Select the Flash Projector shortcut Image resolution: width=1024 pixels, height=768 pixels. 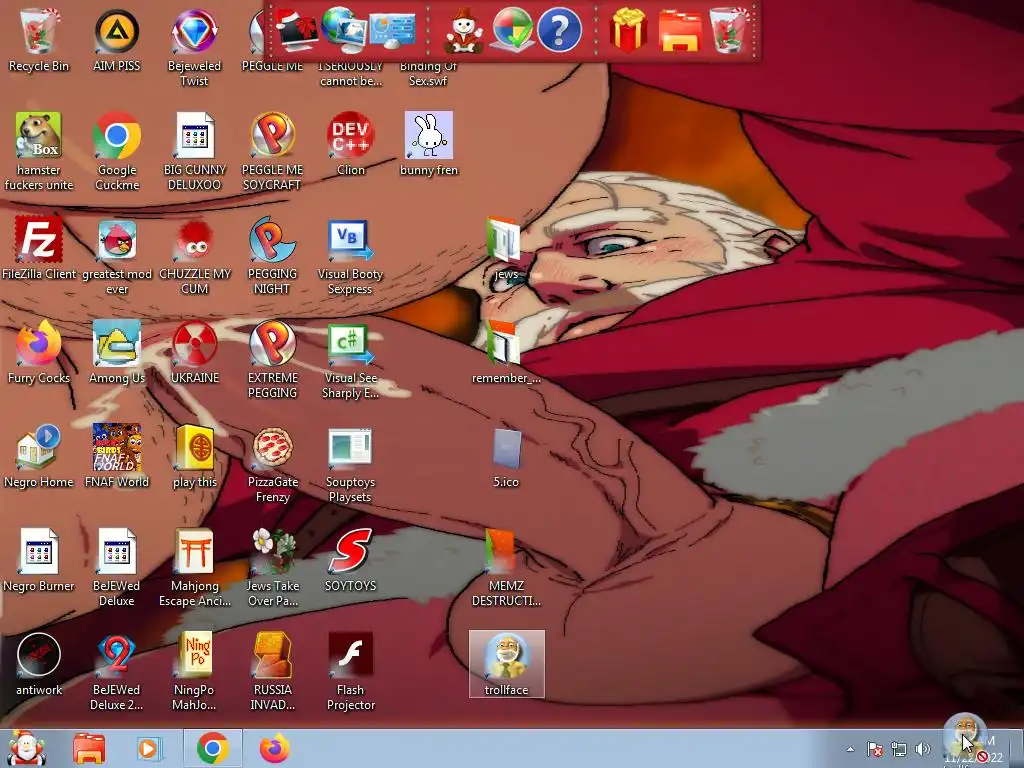[351, 672]
